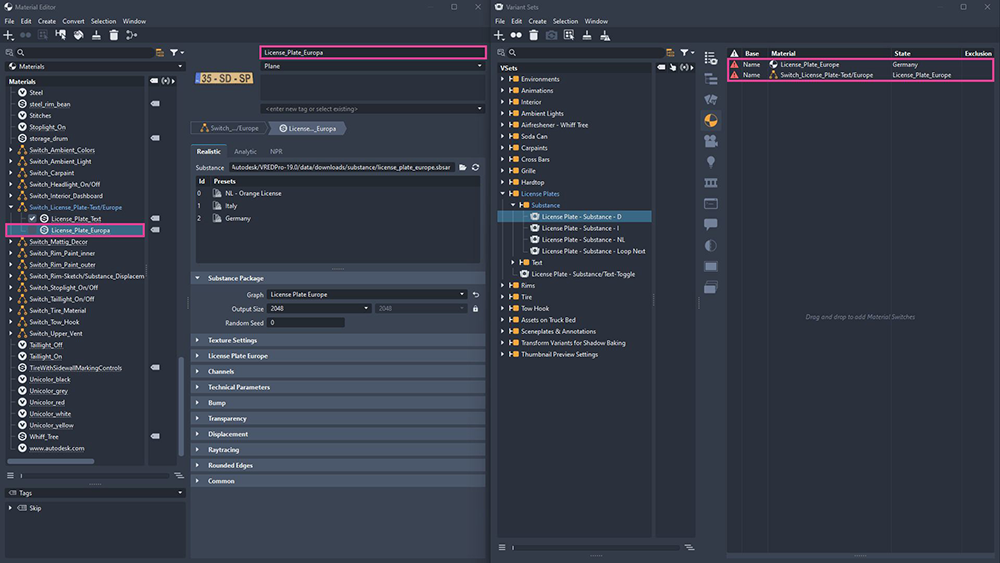Screen dimensions: 1000x563
Task: Toggle tag marker next to steel_rim_bean
Action: click(155, 103)
